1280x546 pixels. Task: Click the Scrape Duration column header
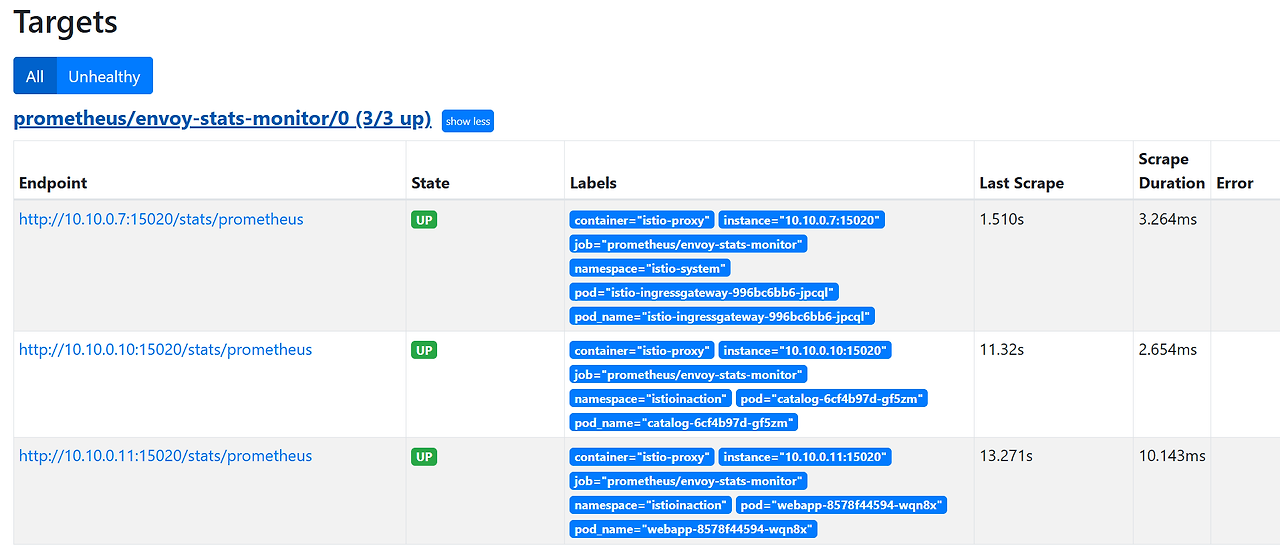coord(1171,171)
